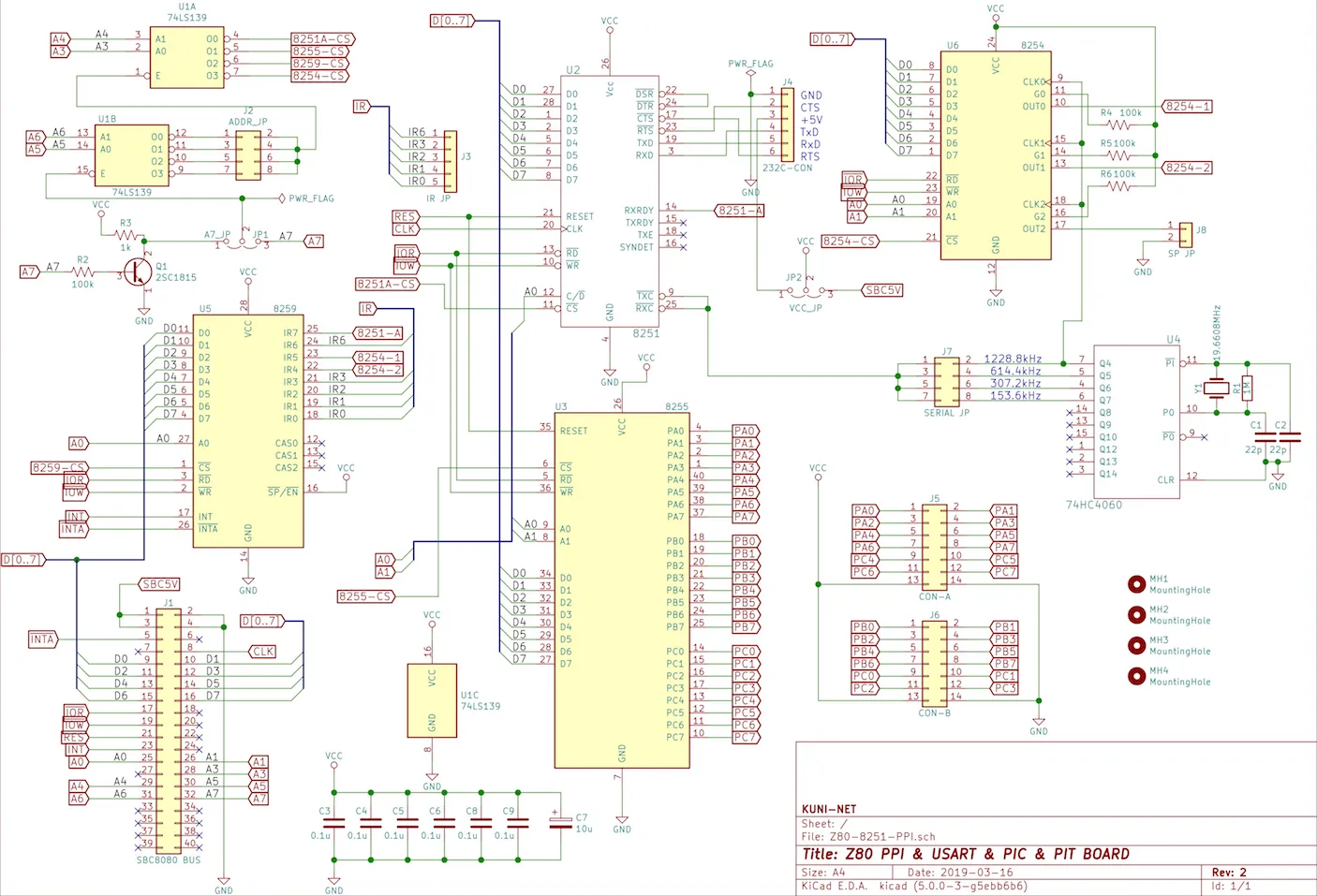
Task: Select the JP2 VCC_JP jumper symbol
Action: [806, 292]
